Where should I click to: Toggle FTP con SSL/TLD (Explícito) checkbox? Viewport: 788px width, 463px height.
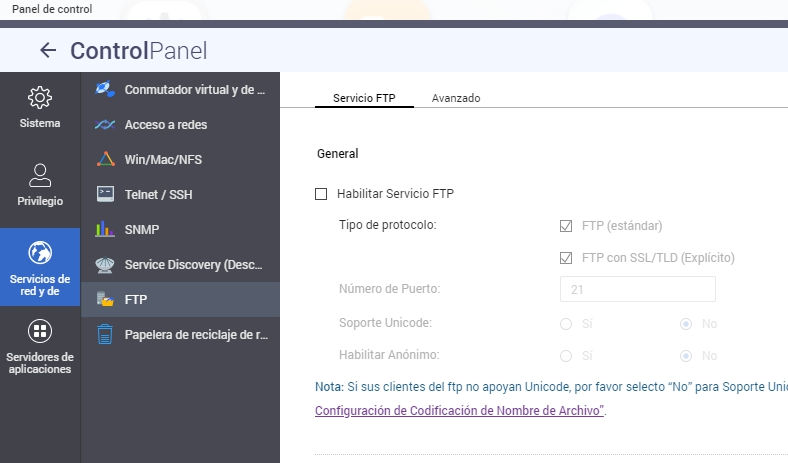pos(566,258)
